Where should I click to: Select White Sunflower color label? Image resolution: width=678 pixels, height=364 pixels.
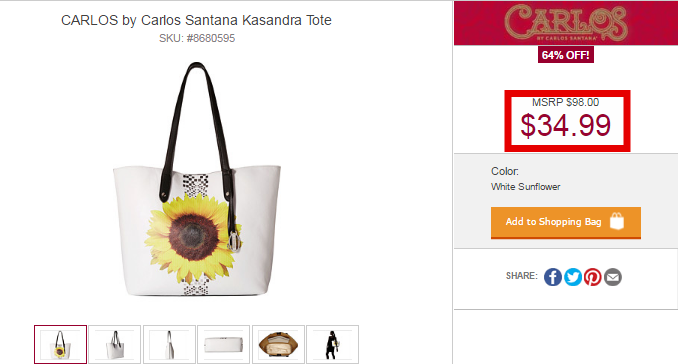click(x=525, y=187)
